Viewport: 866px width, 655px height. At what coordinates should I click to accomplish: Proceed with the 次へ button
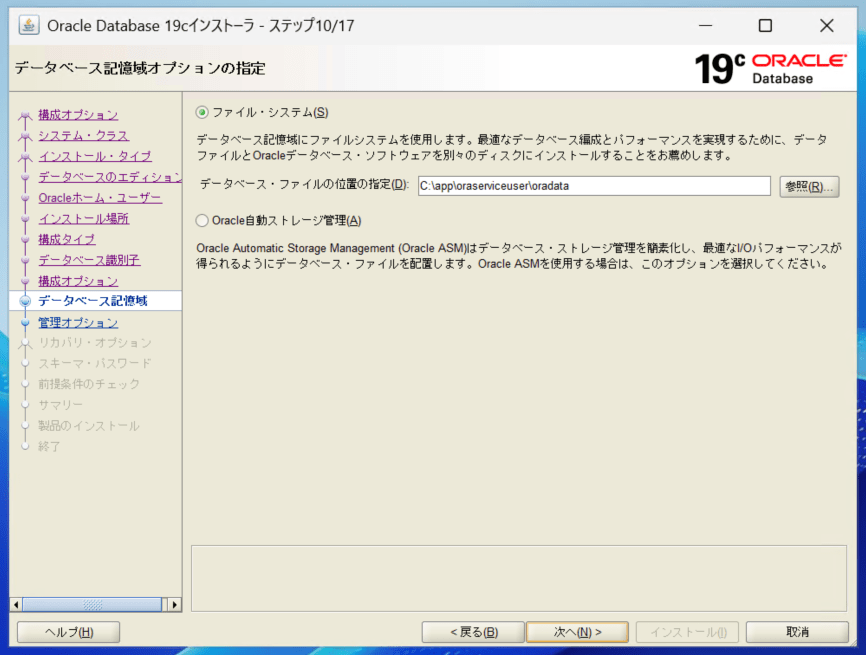tap(577, 632)
